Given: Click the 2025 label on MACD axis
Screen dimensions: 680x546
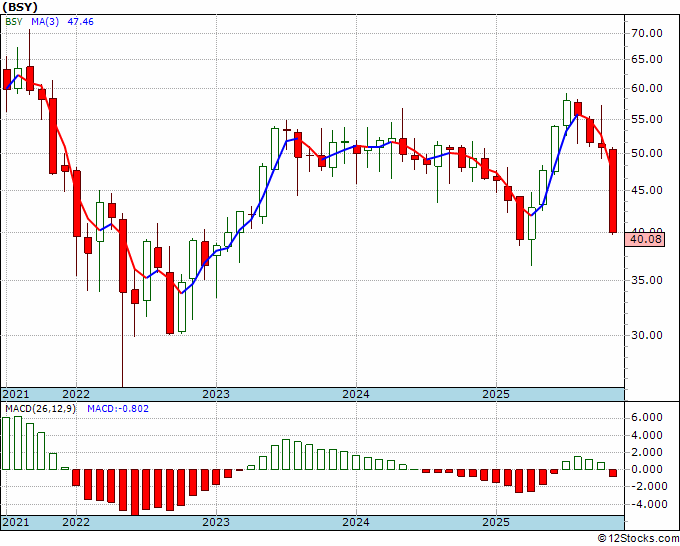Looking at the screenshot, I should coord(496,522).
